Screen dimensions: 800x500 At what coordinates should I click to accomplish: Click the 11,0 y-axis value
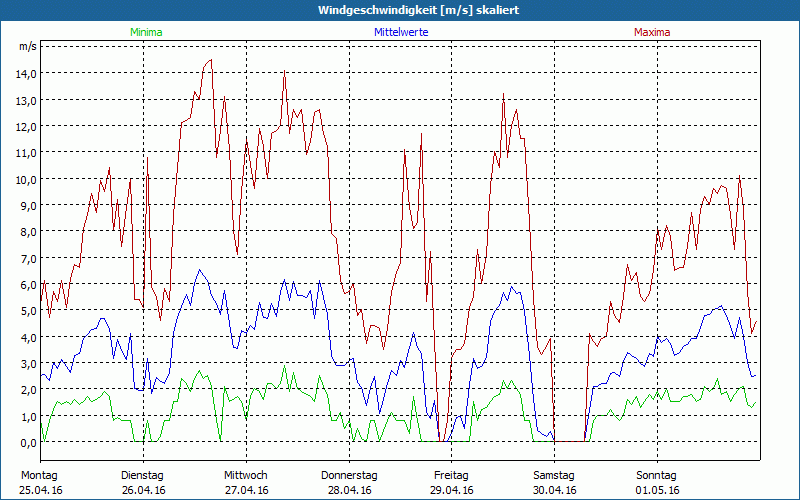(x=26, y=153)
